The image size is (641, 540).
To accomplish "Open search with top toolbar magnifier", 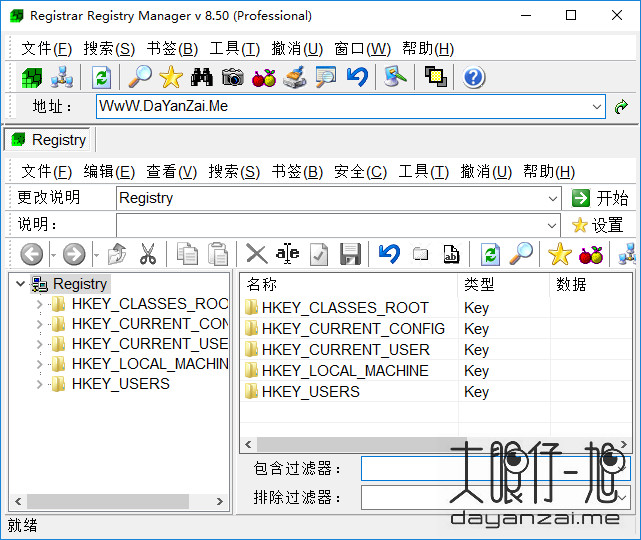I will pyautogui.click(x=140, y=77).
